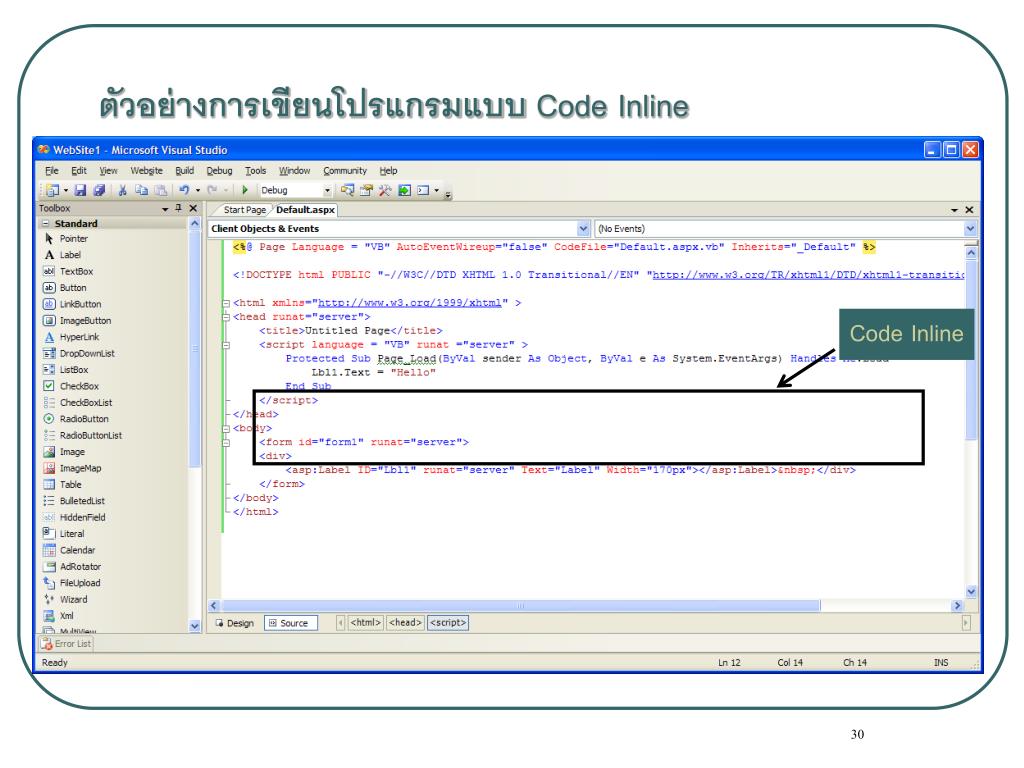Open the xhtml1-transitional DTD link in code
This screenshot has height=768, width=1024.
pyautogui.click(x=808, y=275)
